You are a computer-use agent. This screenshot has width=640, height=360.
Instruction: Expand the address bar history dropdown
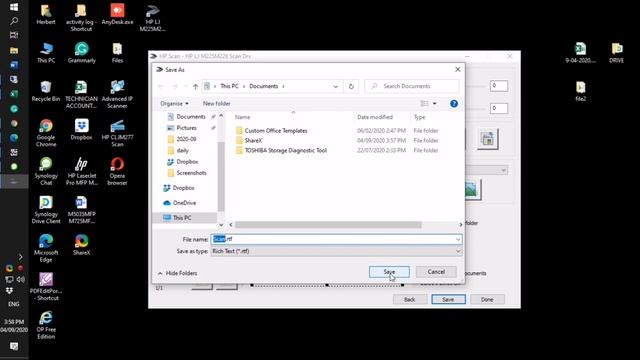[x=336, y=86]
